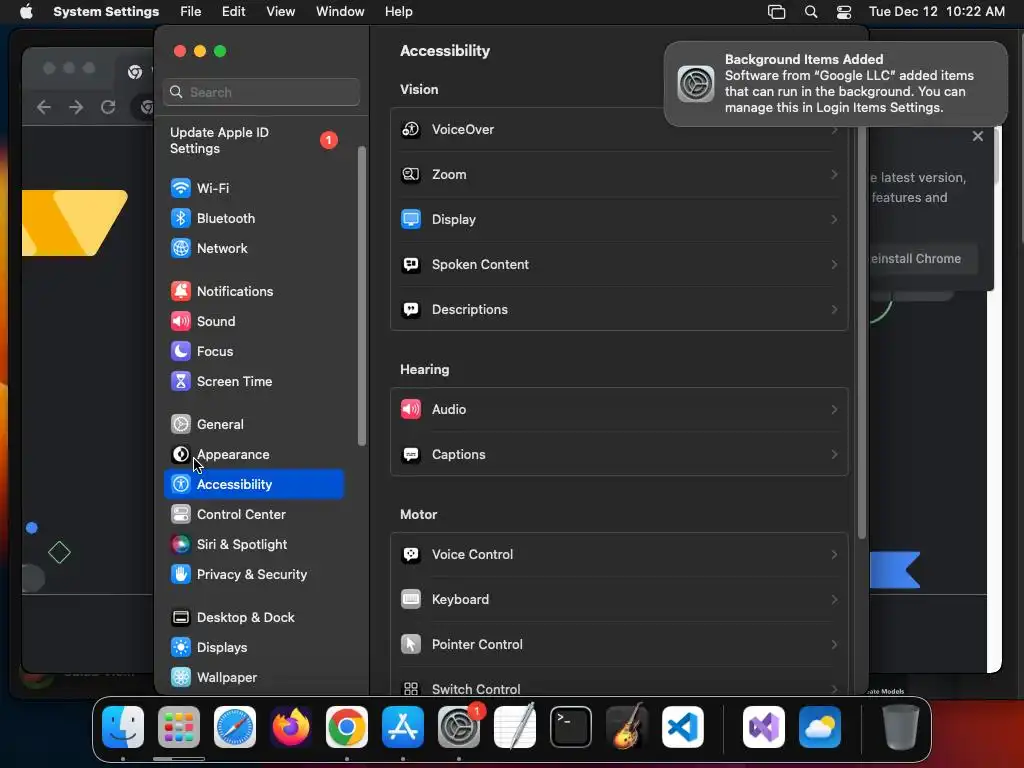Open Descriptions options

[x=619, y=310]
